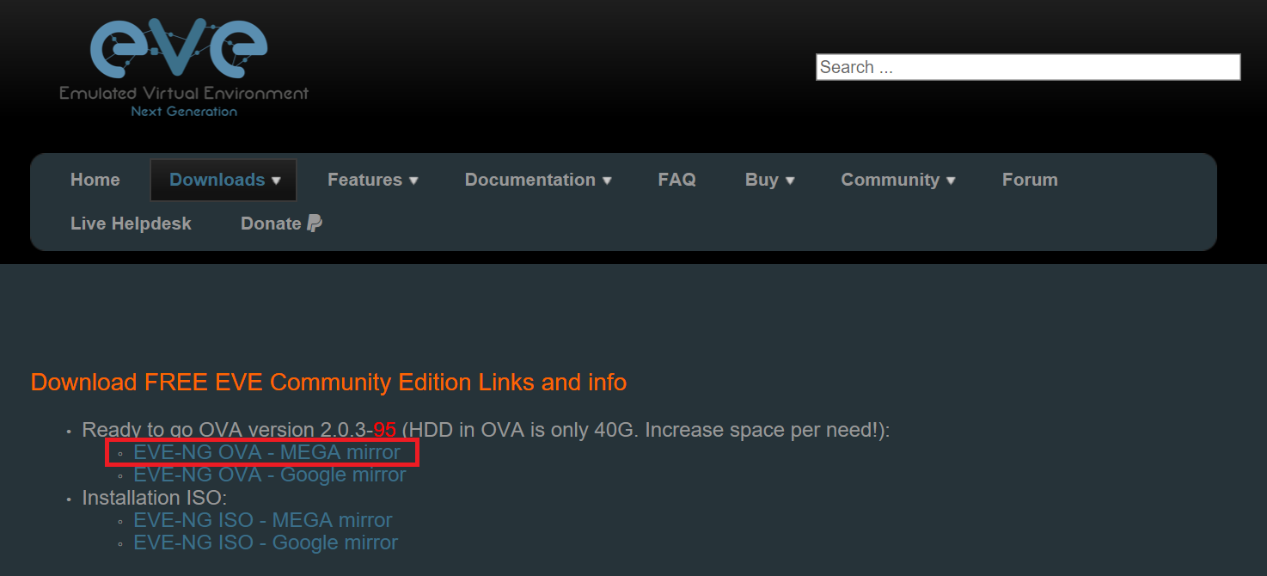Focus the Search input field
This screenshot has width=1267, height=576.
coord(1028,67)
